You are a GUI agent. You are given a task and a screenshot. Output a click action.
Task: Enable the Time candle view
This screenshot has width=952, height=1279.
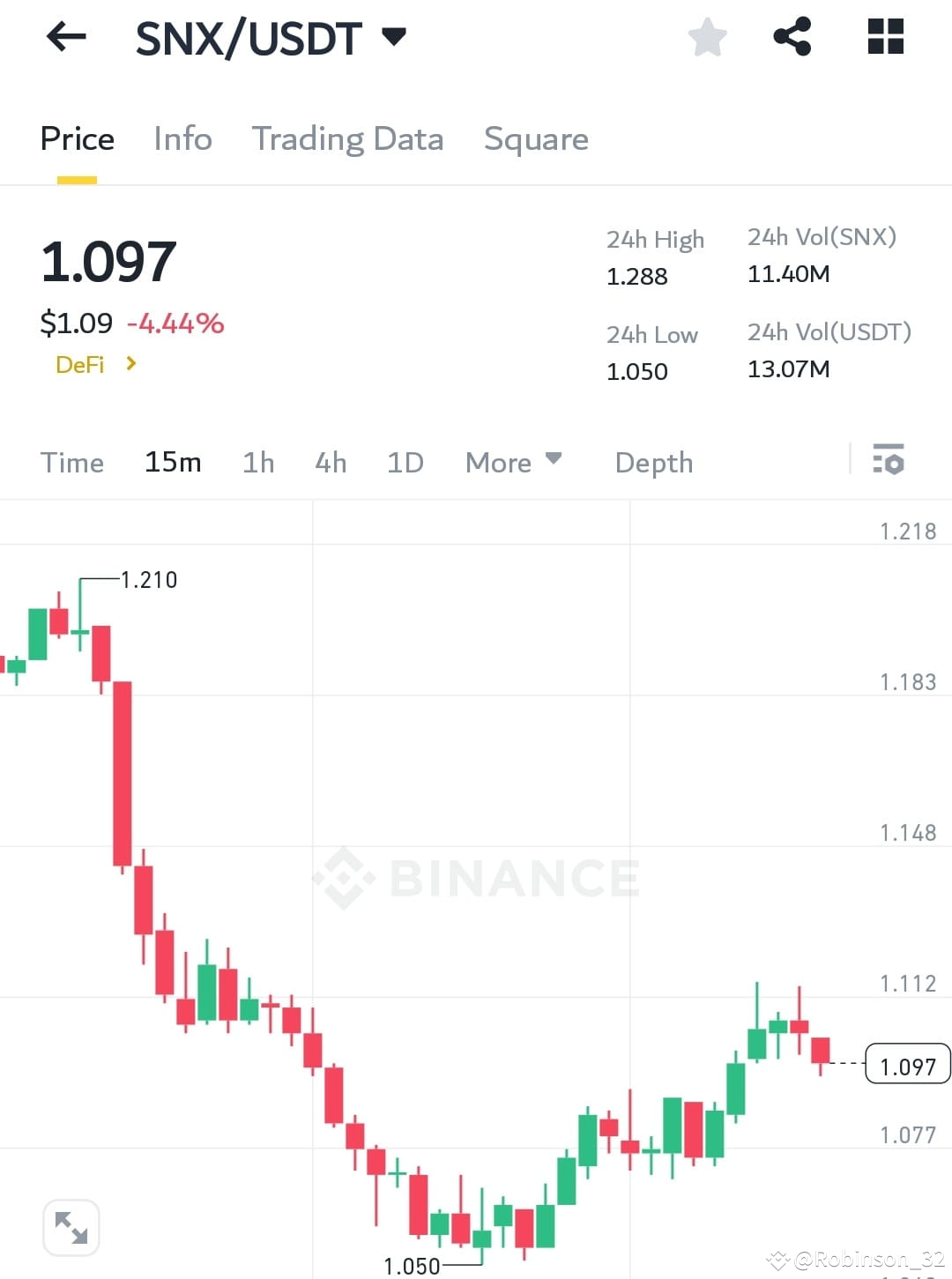click(x=72, y=462)
